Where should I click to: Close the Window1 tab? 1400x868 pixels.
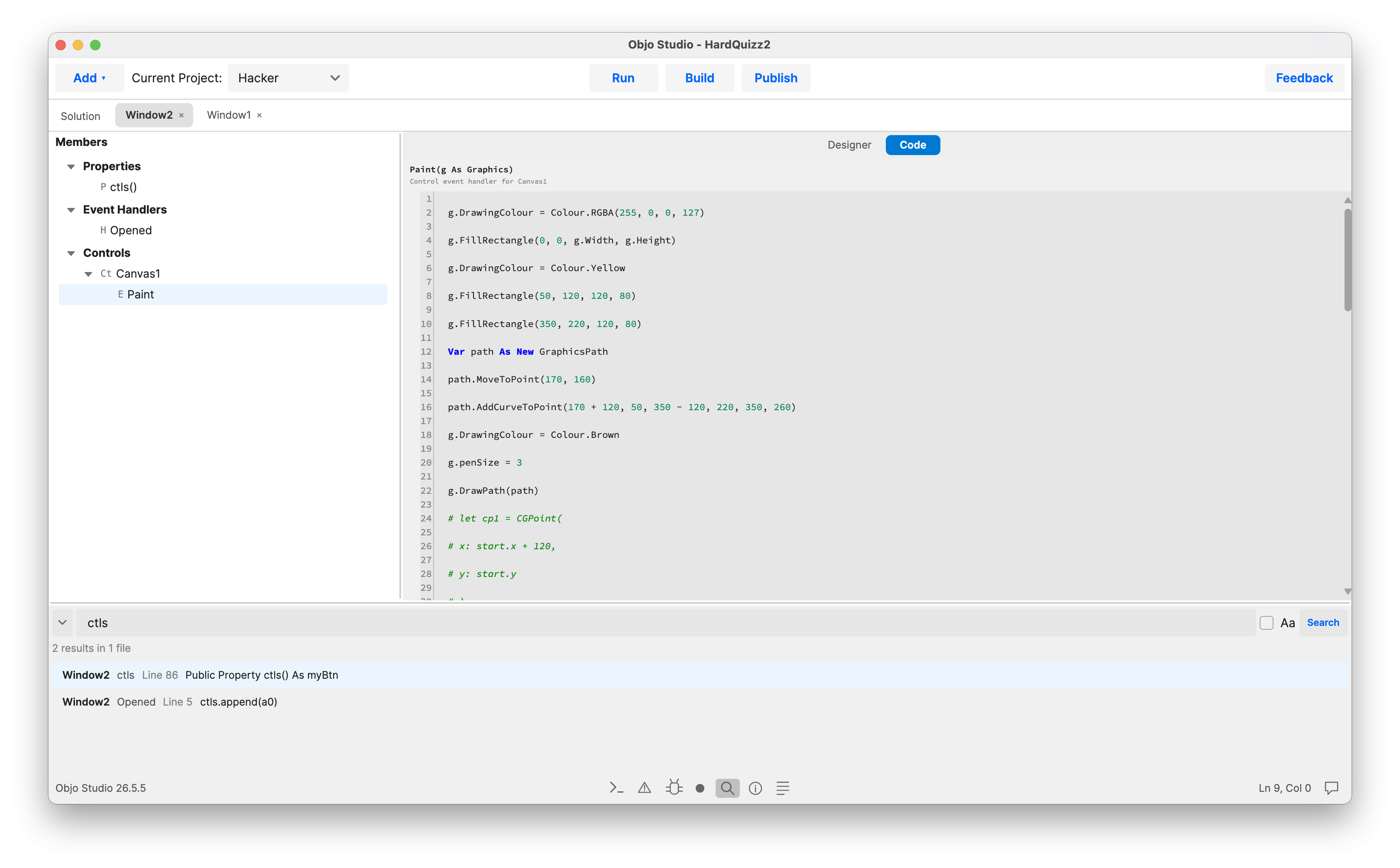click(x=259, y=115)
